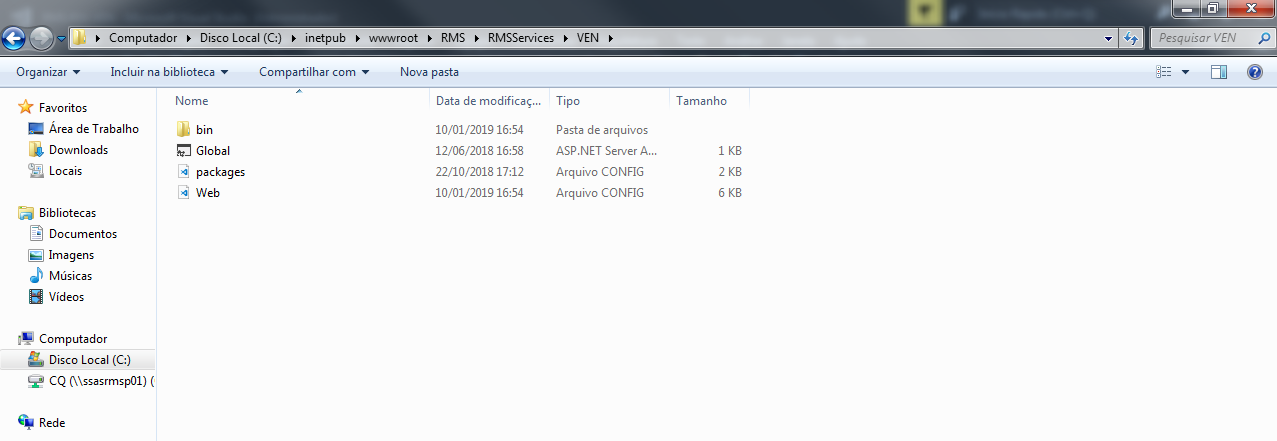Select the Global ASP.NET file icon
Viewport: 1277px width, 441px height.
(183, 151)
